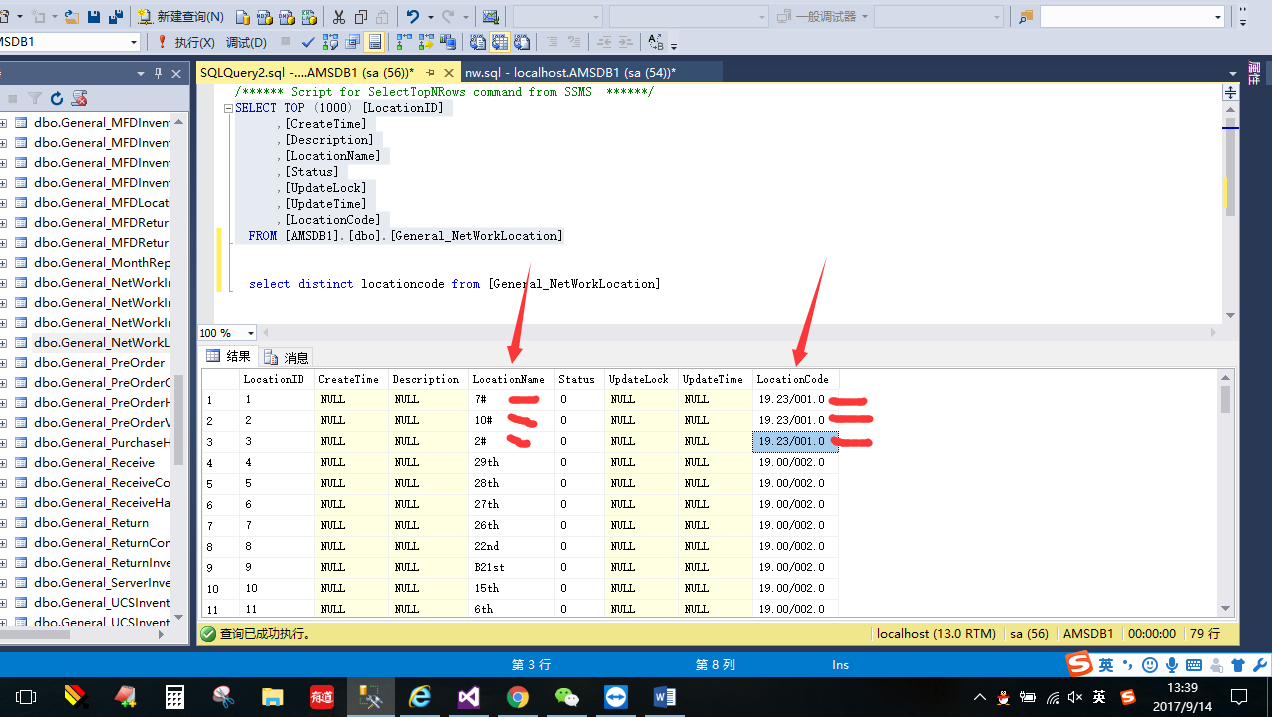Open Object Explorer window position dropdown arrow
The image size is (1272, 717).
click(141, 73)
